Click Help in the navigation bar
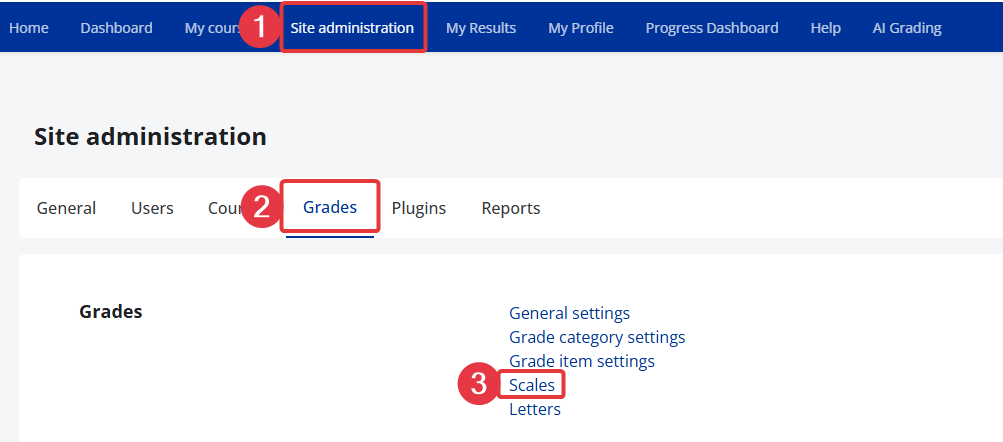 click(825, 28)
